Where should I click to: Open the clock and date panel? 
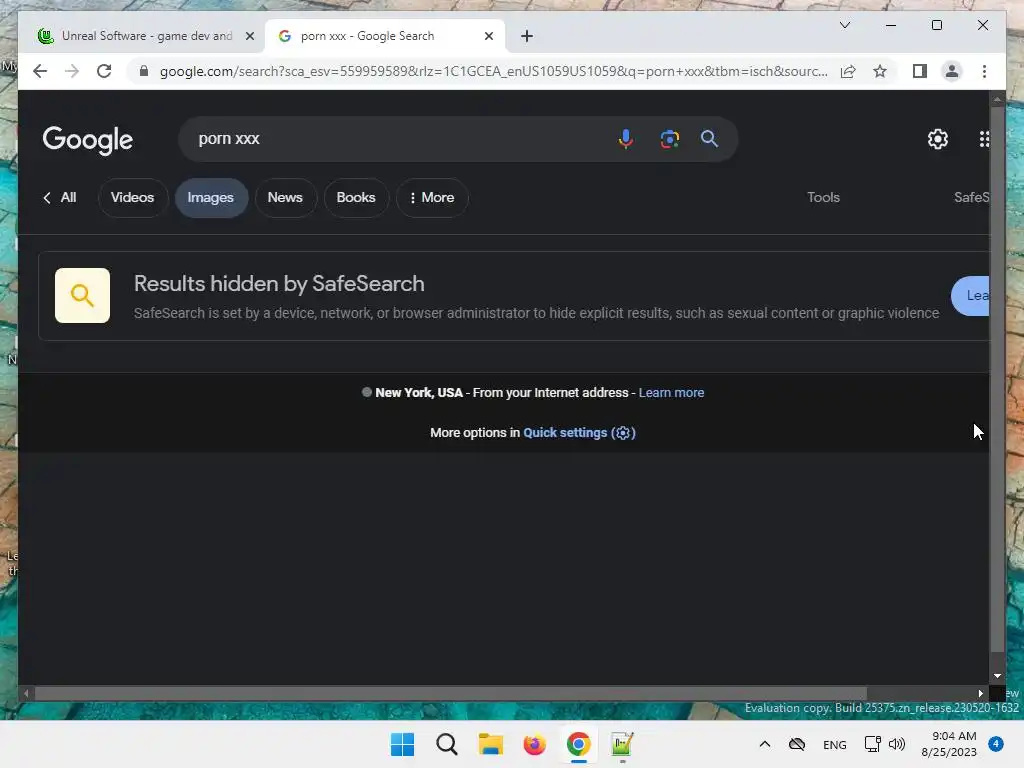949,744
